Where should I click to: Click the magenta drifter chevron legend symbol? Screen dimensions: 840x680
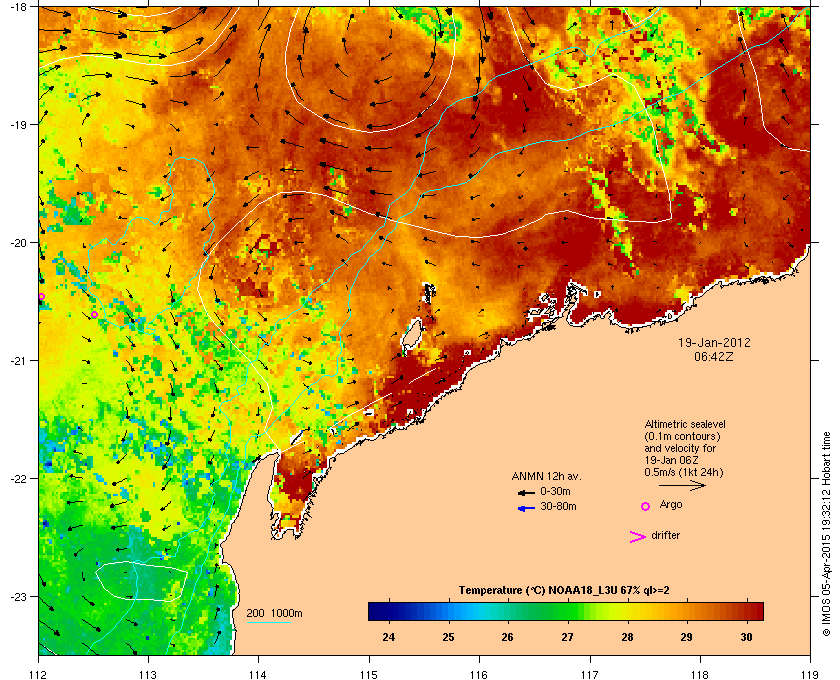[638, 537]
